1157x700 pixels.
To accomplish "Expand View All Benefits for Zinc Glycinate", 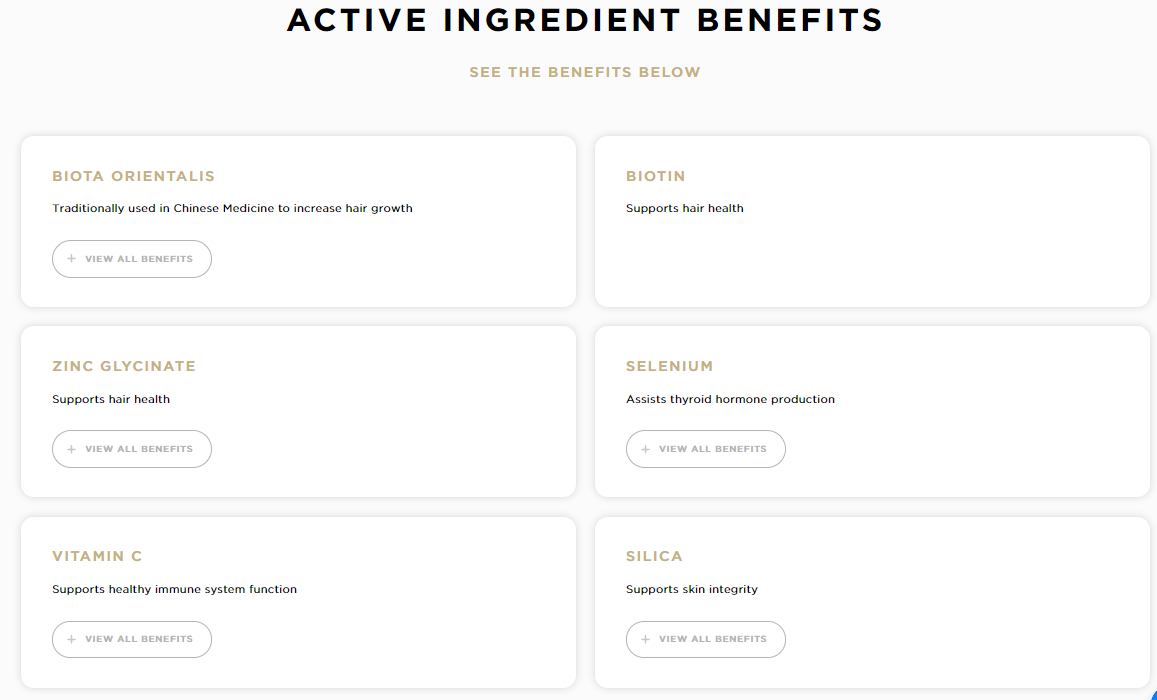I will tap(132, 449).
